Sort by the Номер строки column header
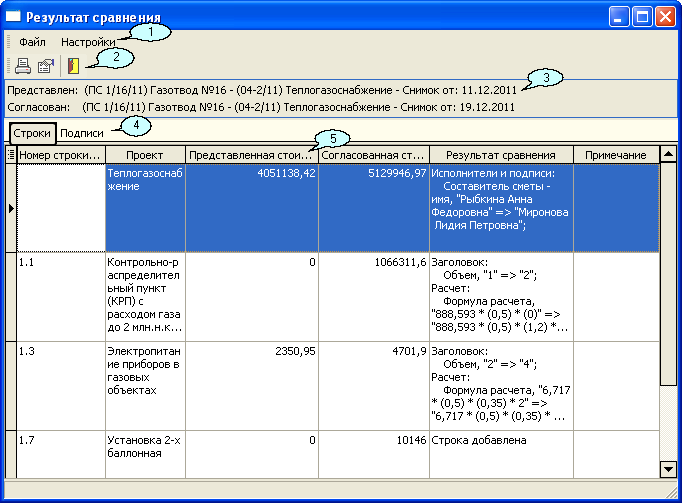682x503 pixels. (61, 155)
